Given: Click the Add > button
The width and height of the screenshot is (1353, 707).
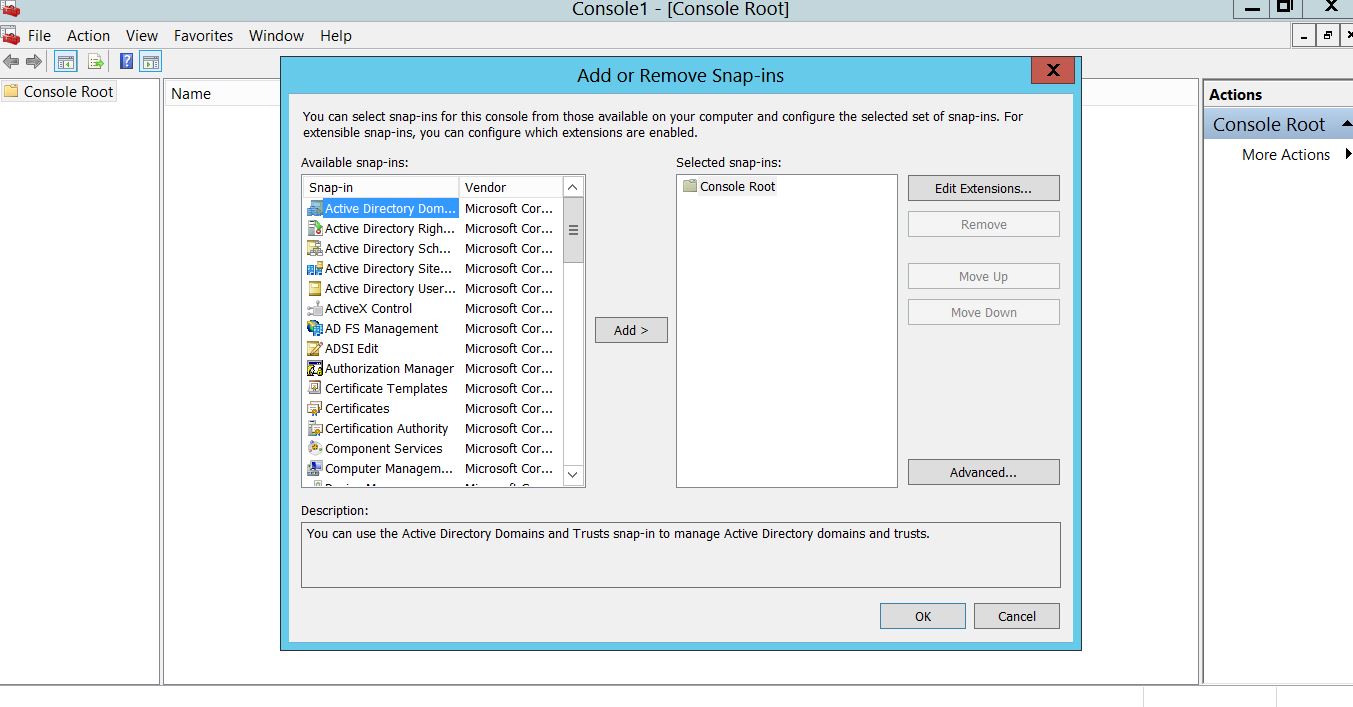Looking at the screenshot, I should [x=631, y=330].
